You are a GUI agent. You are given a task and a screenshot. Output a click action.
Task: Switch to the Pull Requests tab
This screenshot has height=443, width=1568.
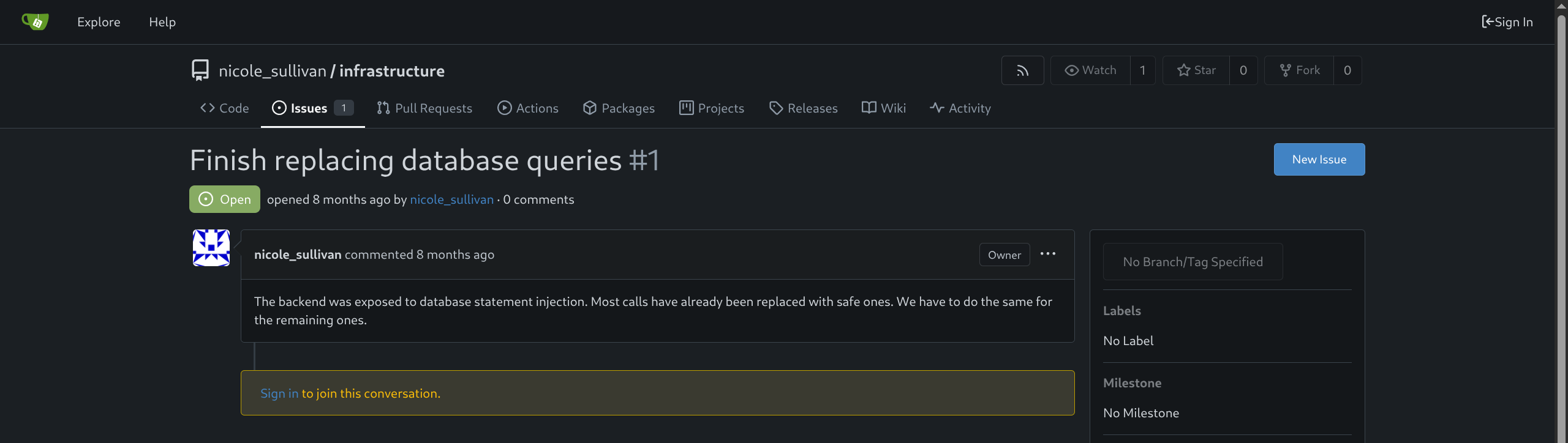click(x=424, y=108)
